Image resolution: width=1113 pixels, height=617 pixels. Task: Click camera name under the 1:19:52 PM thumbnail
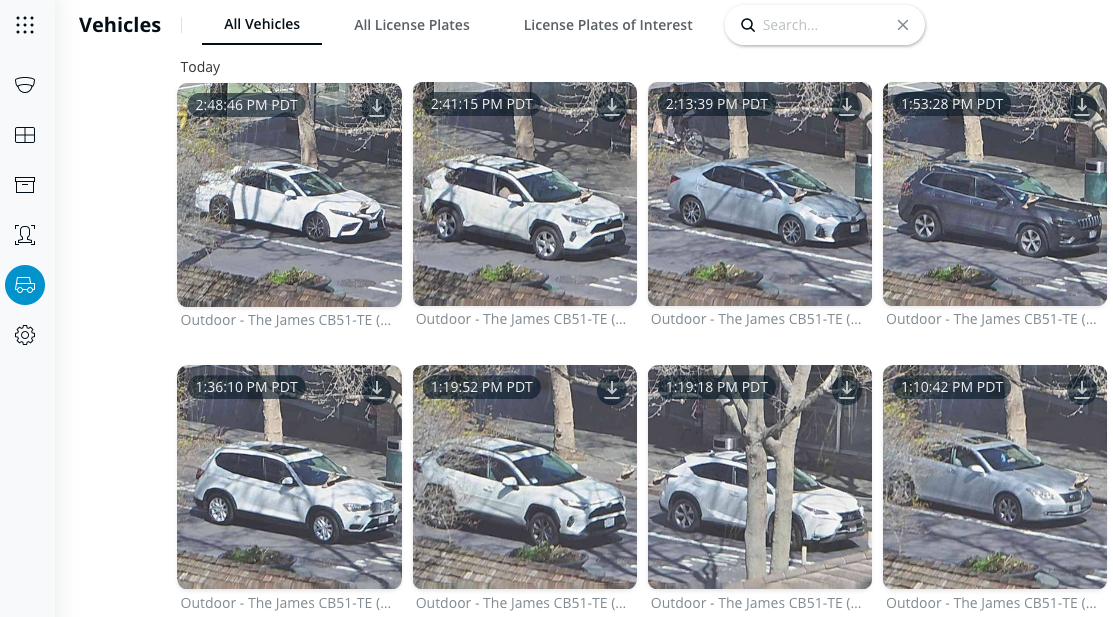pyautogui.click(x=521, y=603)
